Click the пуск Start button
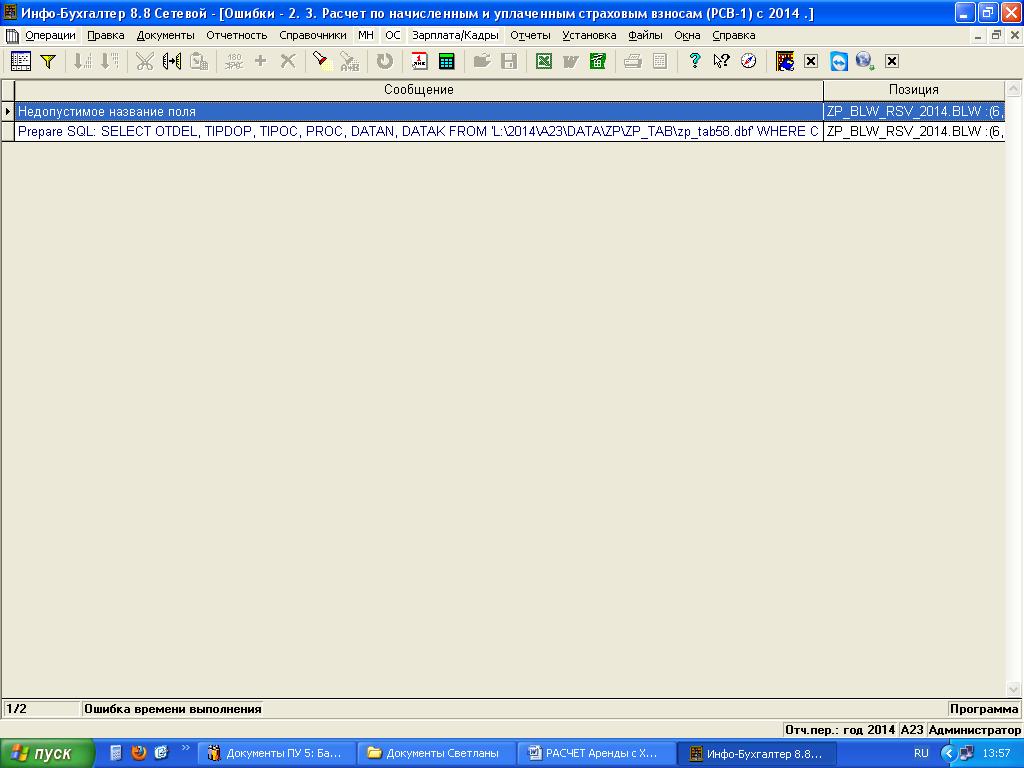Viewport: 1024px width, 768px height. [x=46, y=753]
